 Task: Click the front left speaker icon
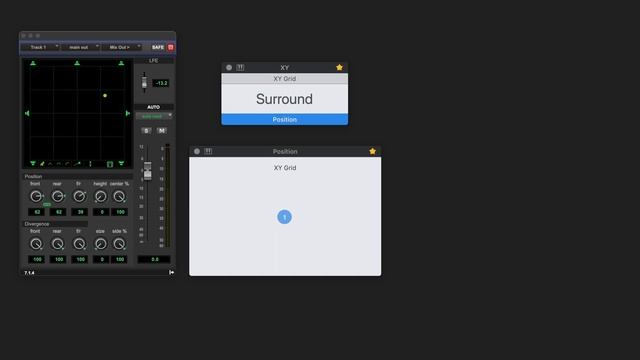tap(33, 63)
